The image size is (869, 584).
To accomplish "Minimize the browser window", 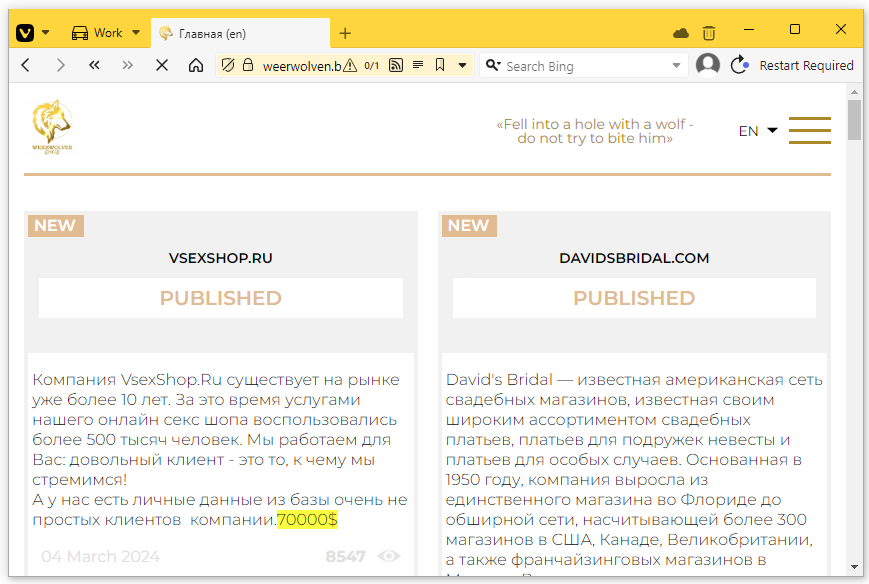I will (749, 29).
